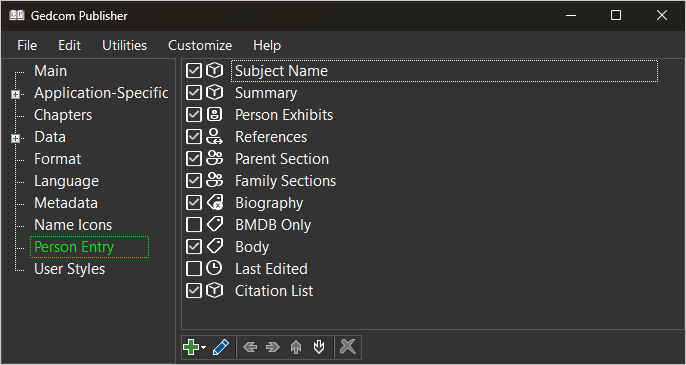Screen dimensions: 686x365
Task: Open the File menu
Action: pos(27,46)
